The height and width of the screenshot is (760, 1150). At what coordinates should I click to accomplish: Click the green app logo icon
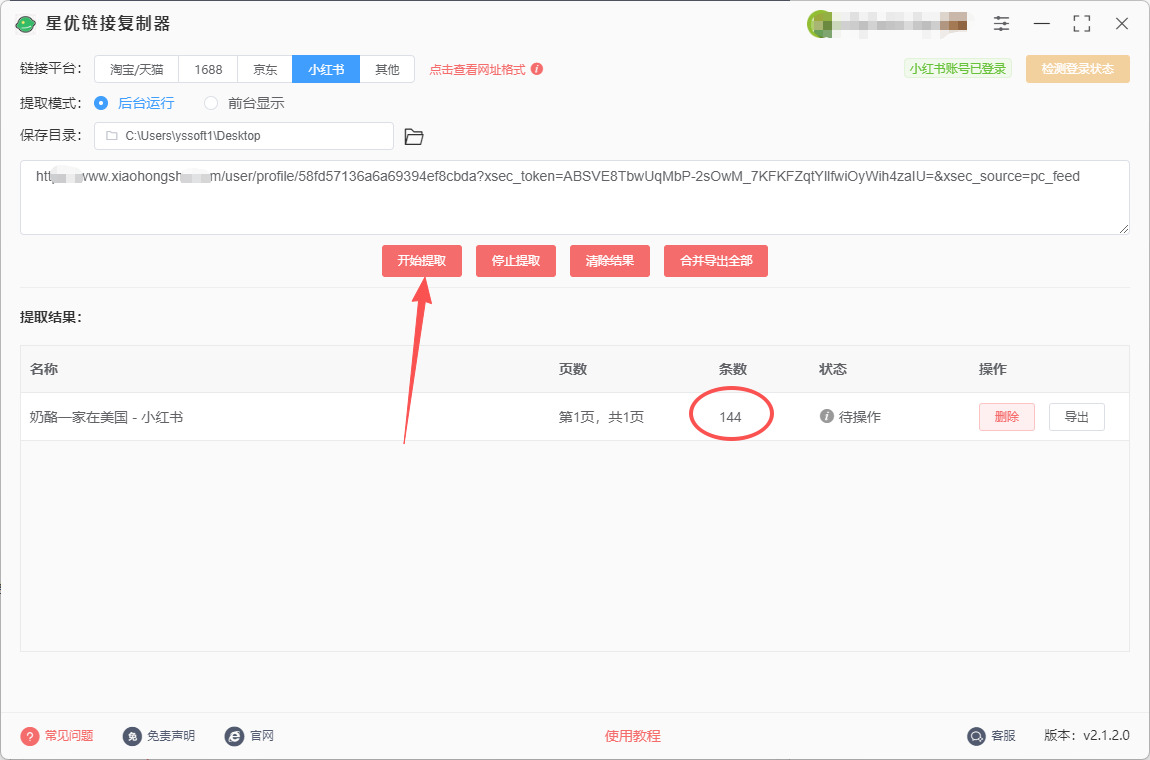point(26,24)
